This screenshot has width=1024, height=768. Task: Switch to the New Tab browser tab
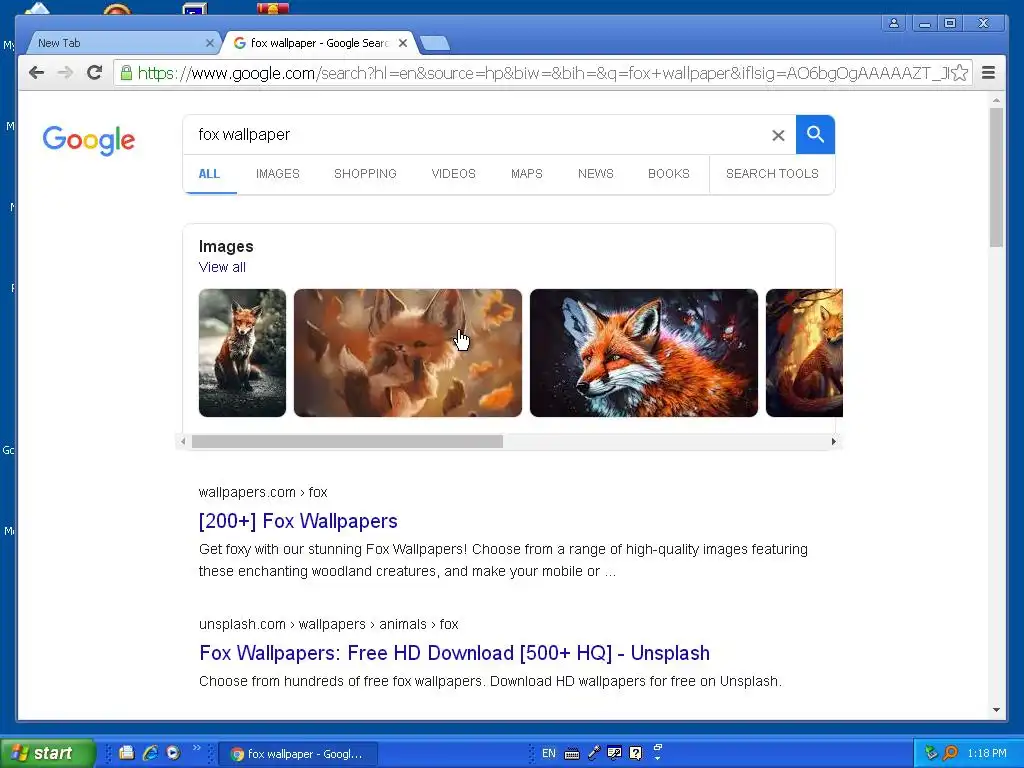pos(124,43)
